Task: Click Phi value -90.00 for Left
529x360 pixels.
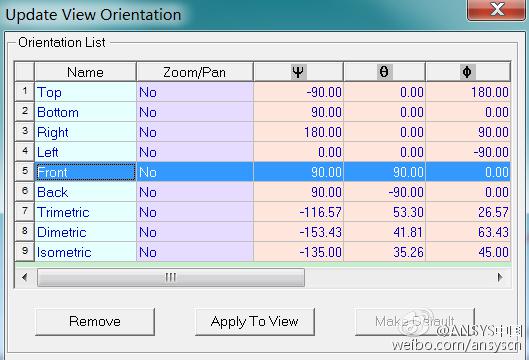Action: (468, 151)
